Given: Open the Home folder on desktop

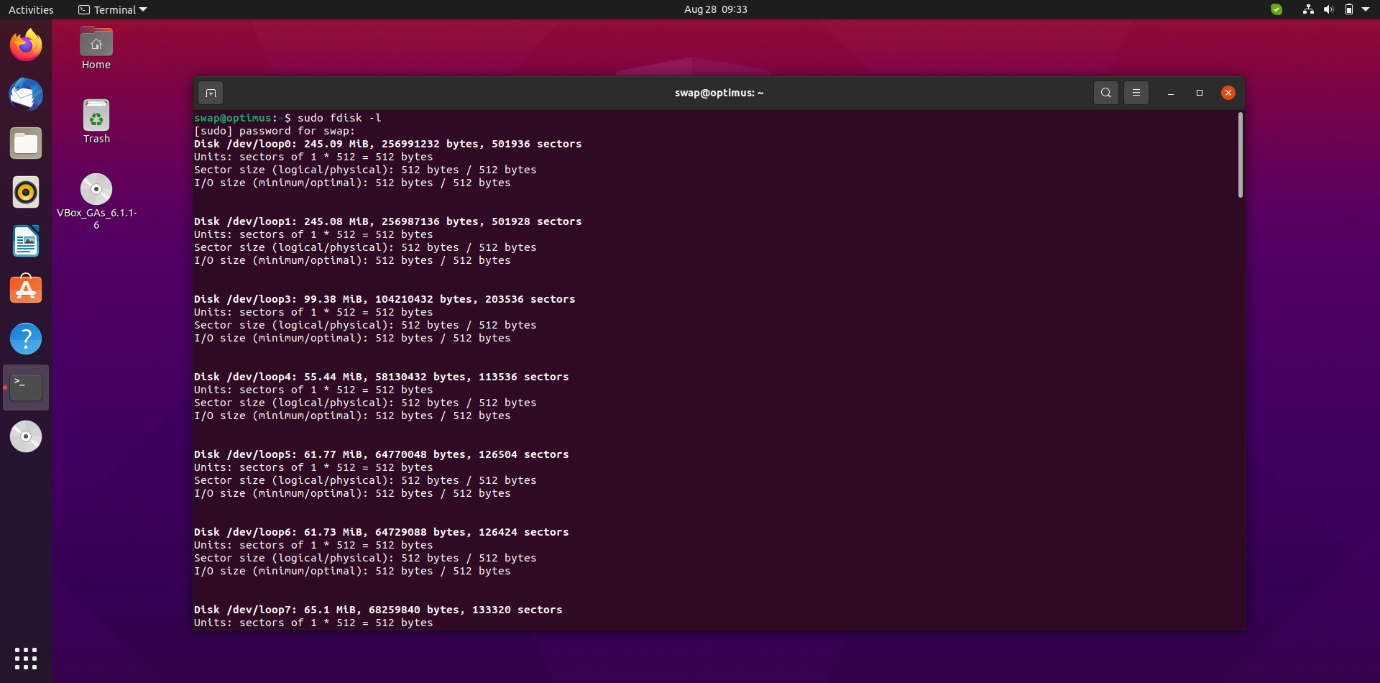Looking at the screenshot, I should (96, 48).
